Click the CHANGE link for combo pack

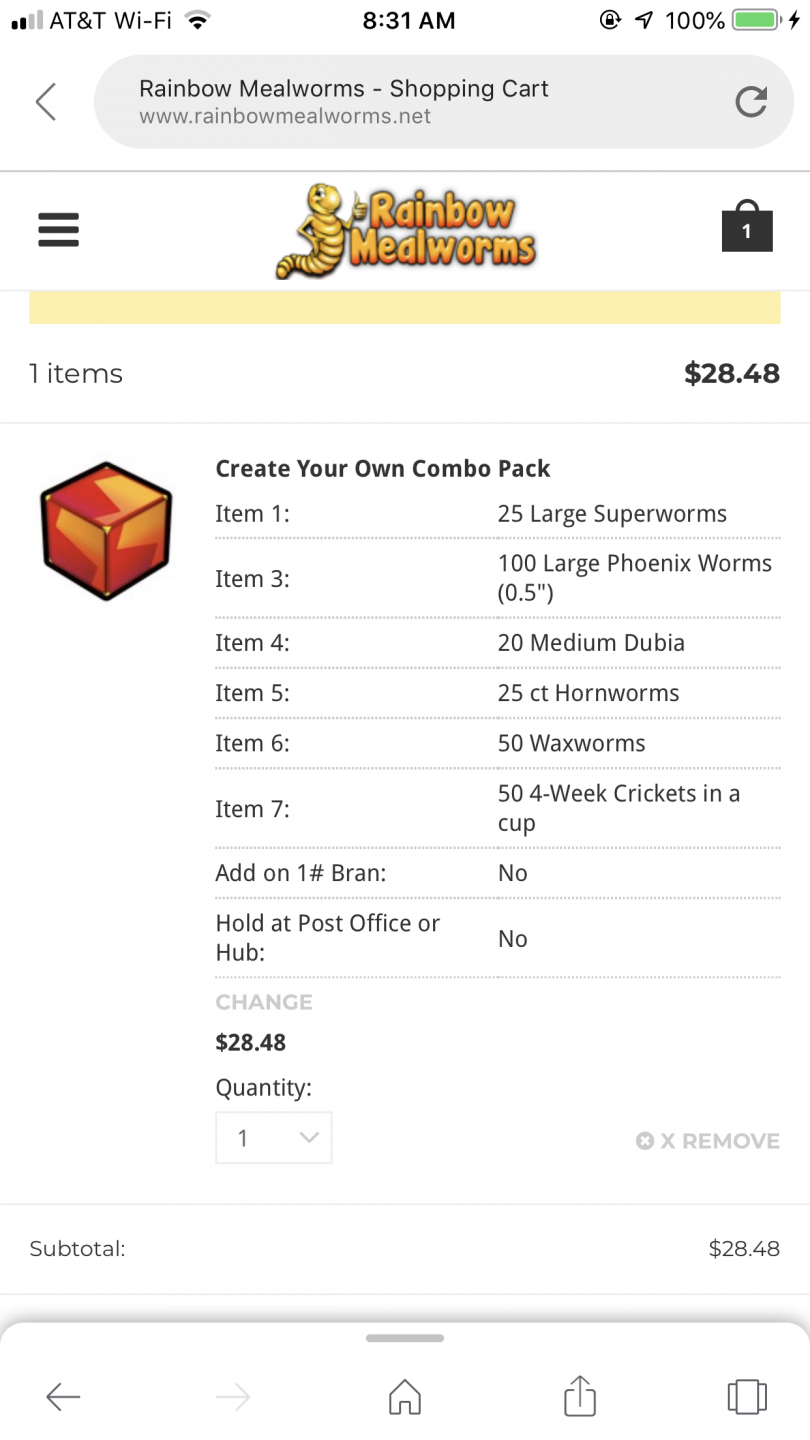264,1002
